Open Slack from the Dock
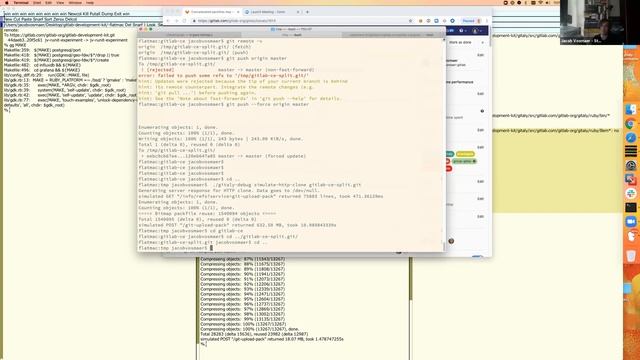This screenshot has width=640, height=360. coord(631,193)
